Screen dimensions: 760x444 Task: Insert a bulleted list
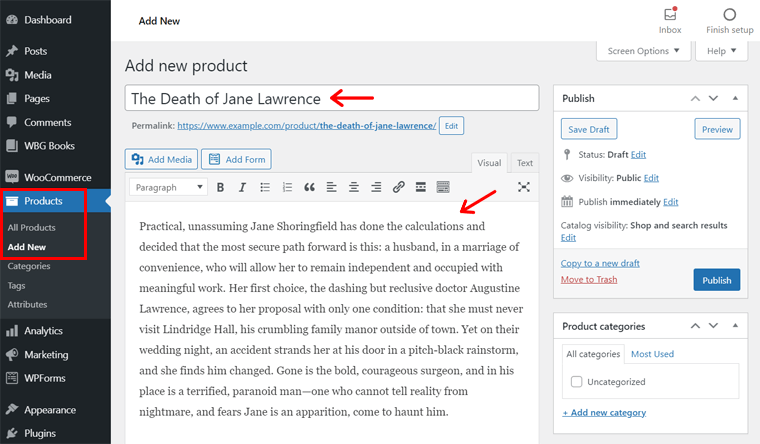click(x=264, y=187)
